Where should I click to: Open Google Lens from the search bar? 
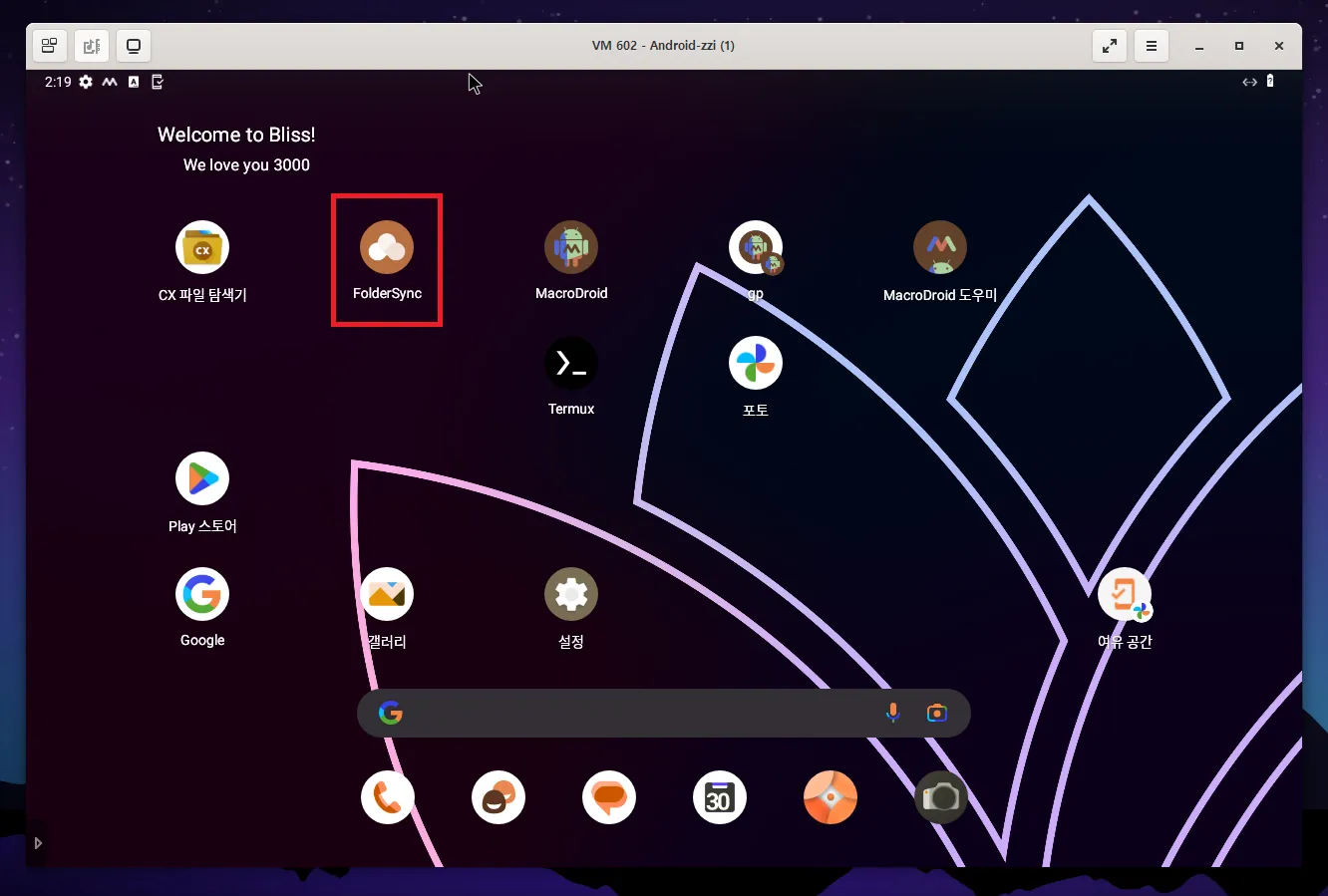(935, 713)
